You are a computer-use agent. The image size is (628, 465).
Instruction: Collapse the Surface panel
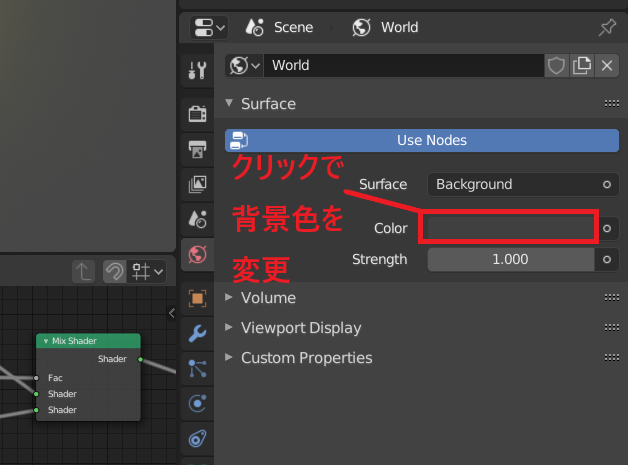click(x=229, y=103)
